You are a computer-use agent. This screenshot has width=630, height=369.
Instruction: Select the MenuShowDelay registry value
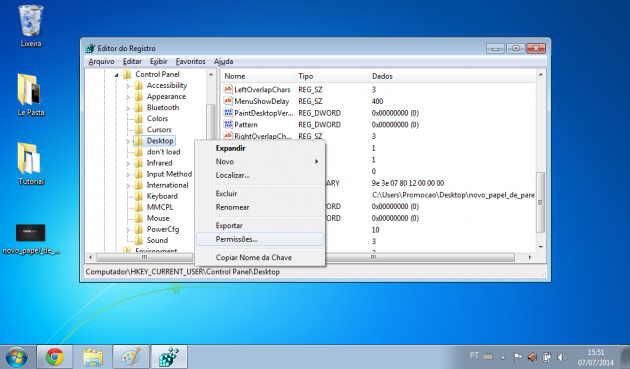[262, 101]
